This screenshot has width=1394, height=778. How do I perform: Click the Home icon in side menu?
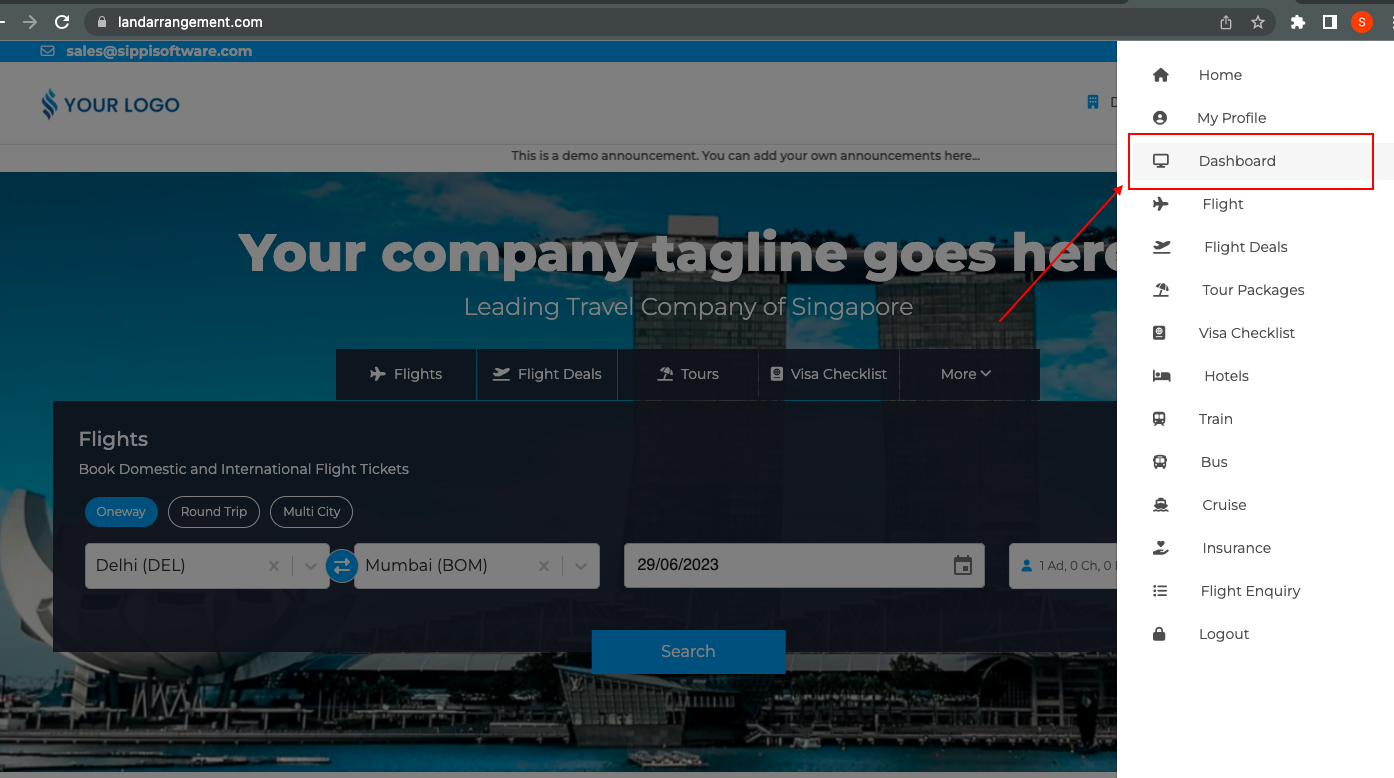1160,75
